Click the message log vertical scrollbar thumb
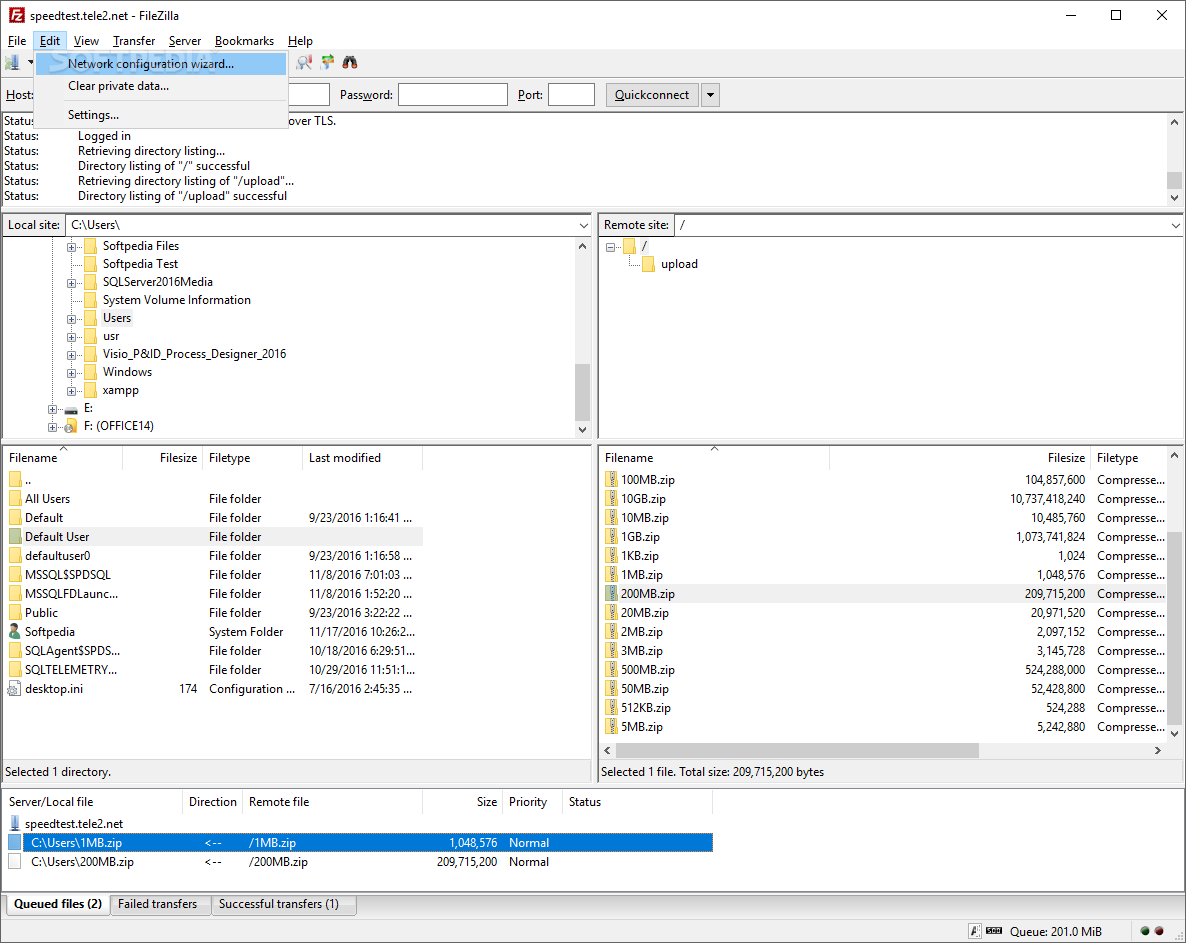Screen dimensions: 1186x943 pyautogui.click(x=1174, y=180)
